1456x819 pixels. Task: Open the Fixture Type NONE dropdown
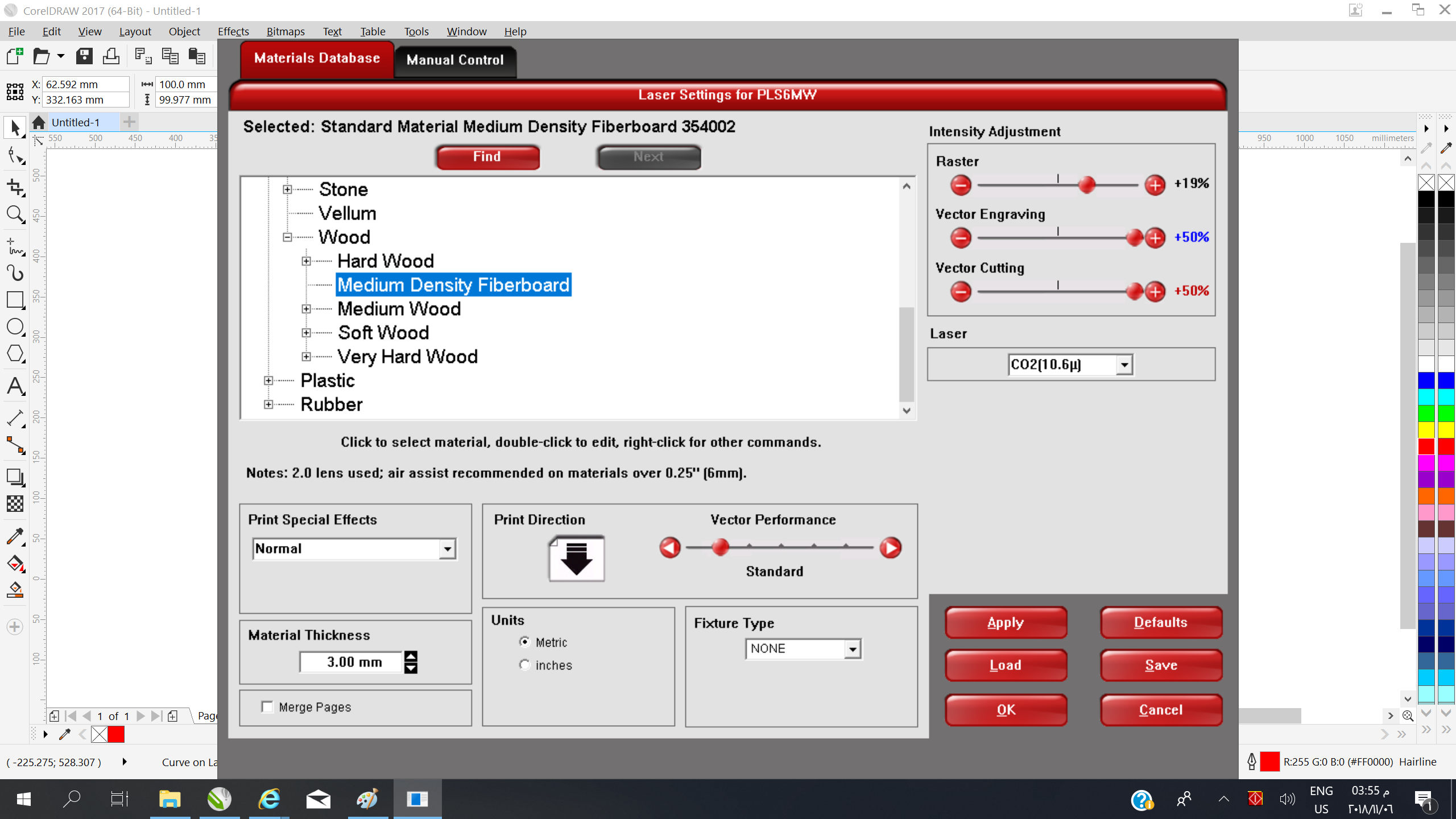pos(852,649)
